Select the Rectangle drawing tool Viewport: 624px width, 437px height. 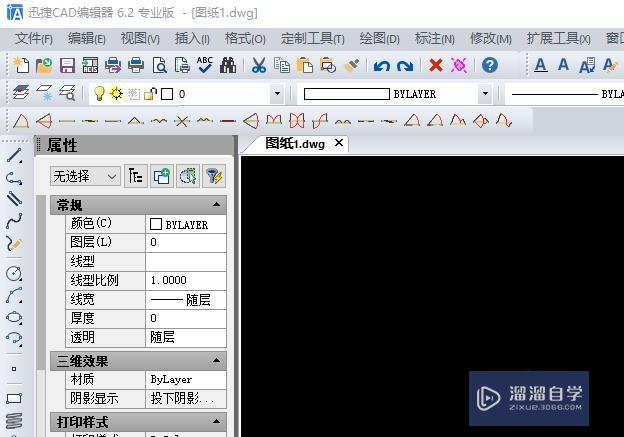[14, 398]
